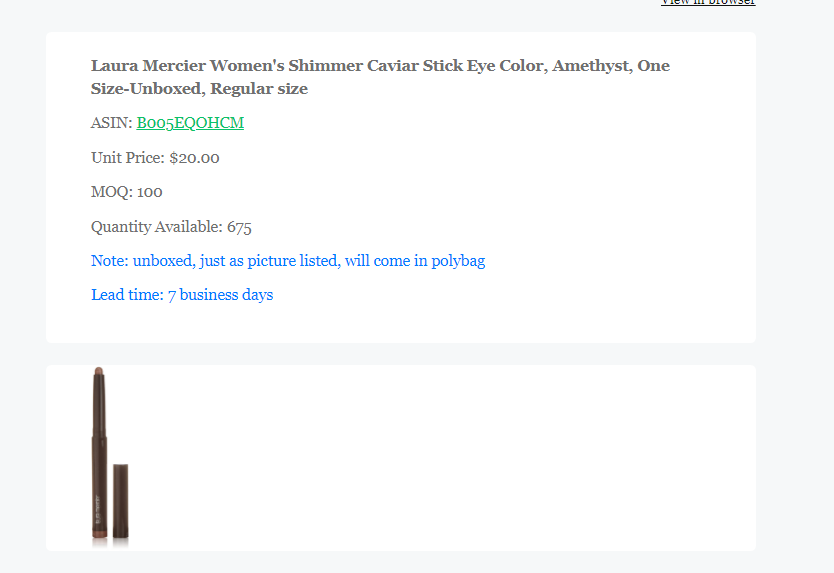834x573 pixels.
Task: Click the "Size-Unboxed, Regular size" title line
Action: (199, 88)
